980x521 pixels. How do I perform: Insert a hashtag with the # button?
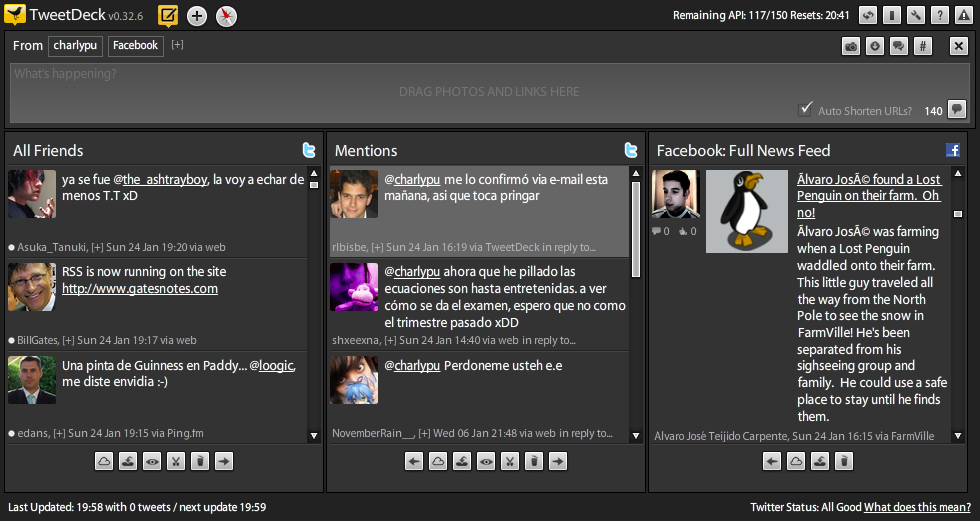[922, 46]
